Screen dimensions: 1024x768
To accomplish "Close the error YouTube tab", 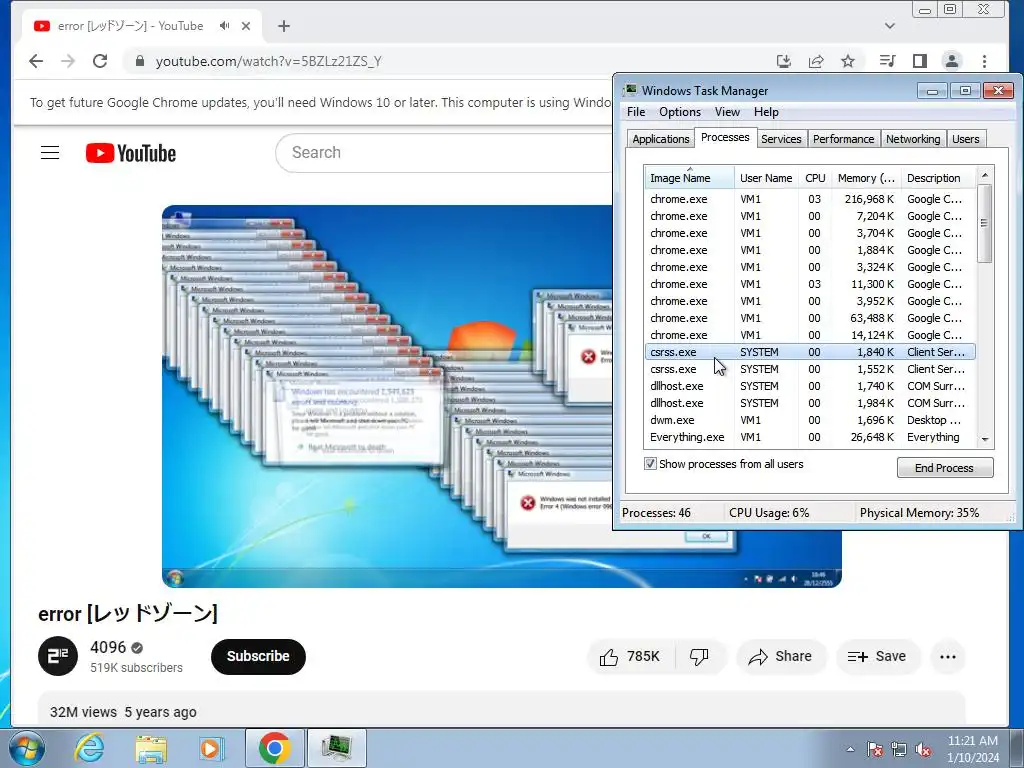I will 246,26.
